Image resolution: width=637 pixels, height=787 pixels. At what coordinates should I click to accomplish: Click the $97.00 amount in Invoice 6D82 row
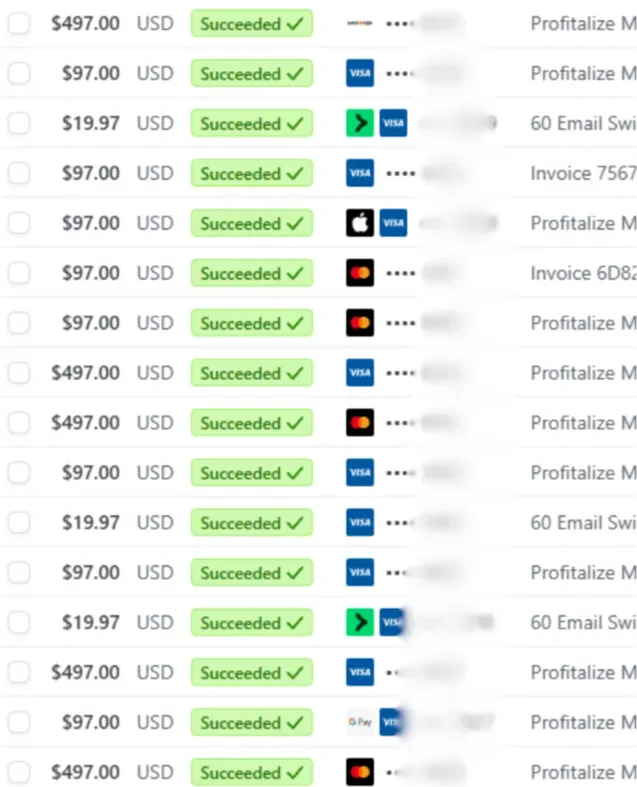click(91, 273)
